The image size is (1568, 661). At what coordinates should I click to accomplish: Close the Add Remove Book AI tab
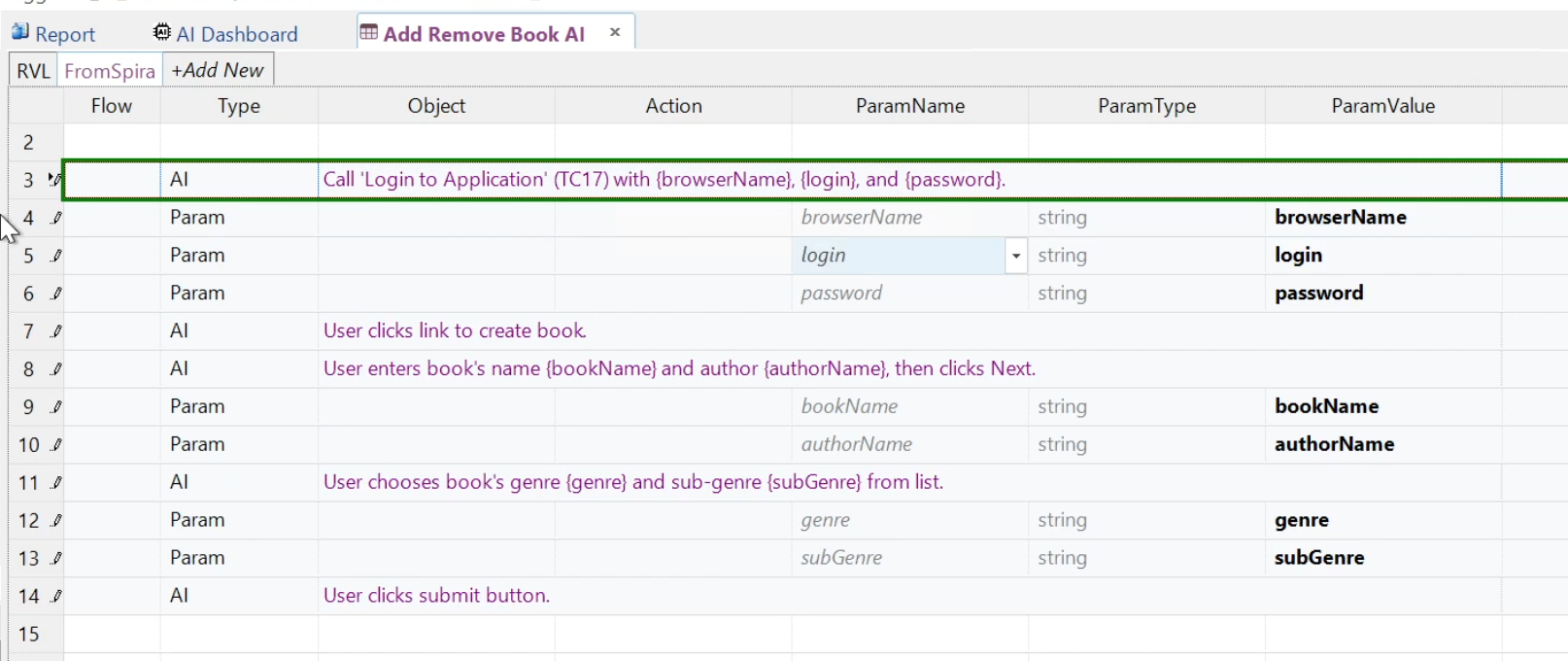click(x=615, y=33)
